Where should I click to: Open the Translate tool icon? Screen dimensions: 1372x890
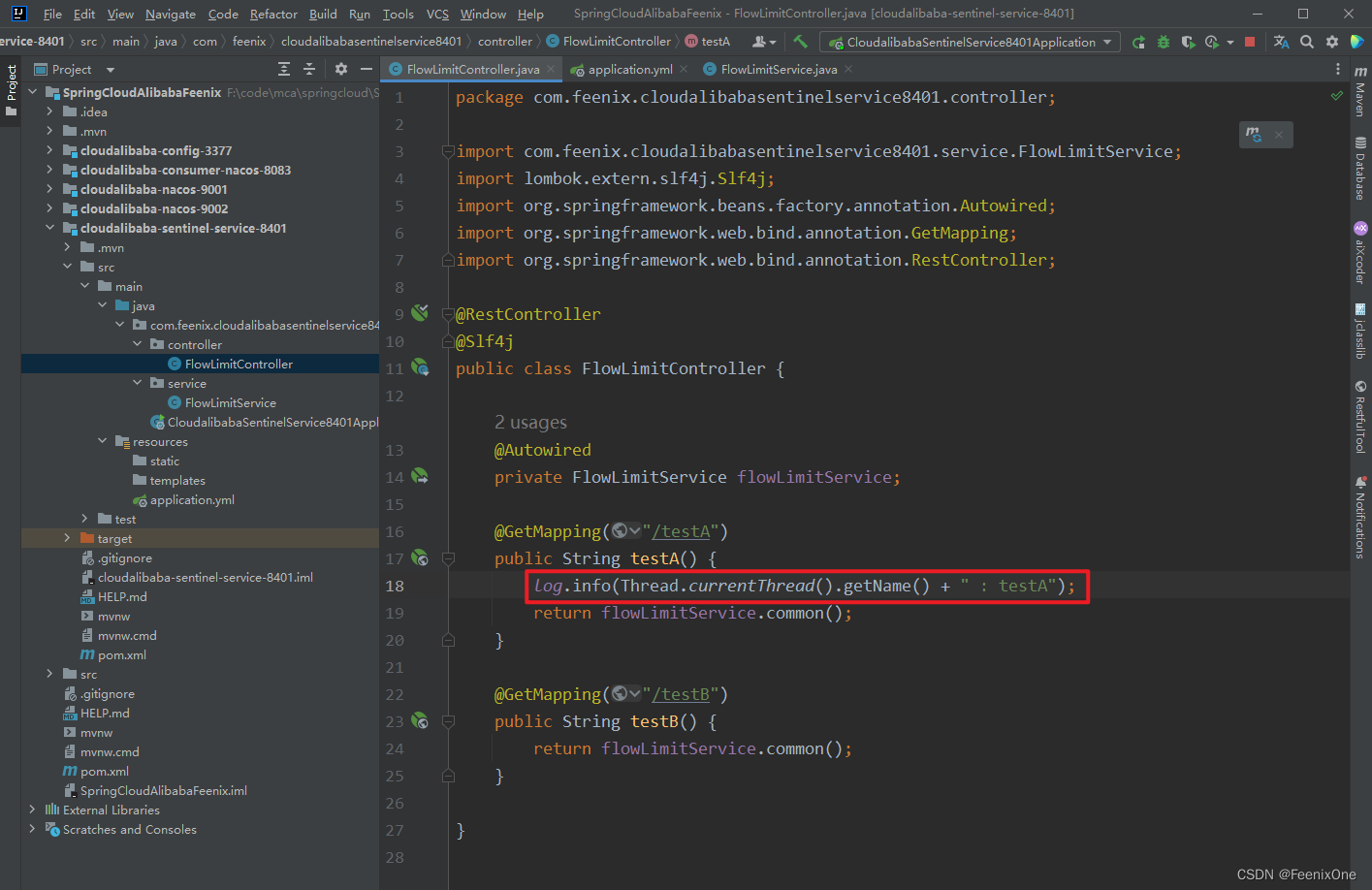(1281, 42)
